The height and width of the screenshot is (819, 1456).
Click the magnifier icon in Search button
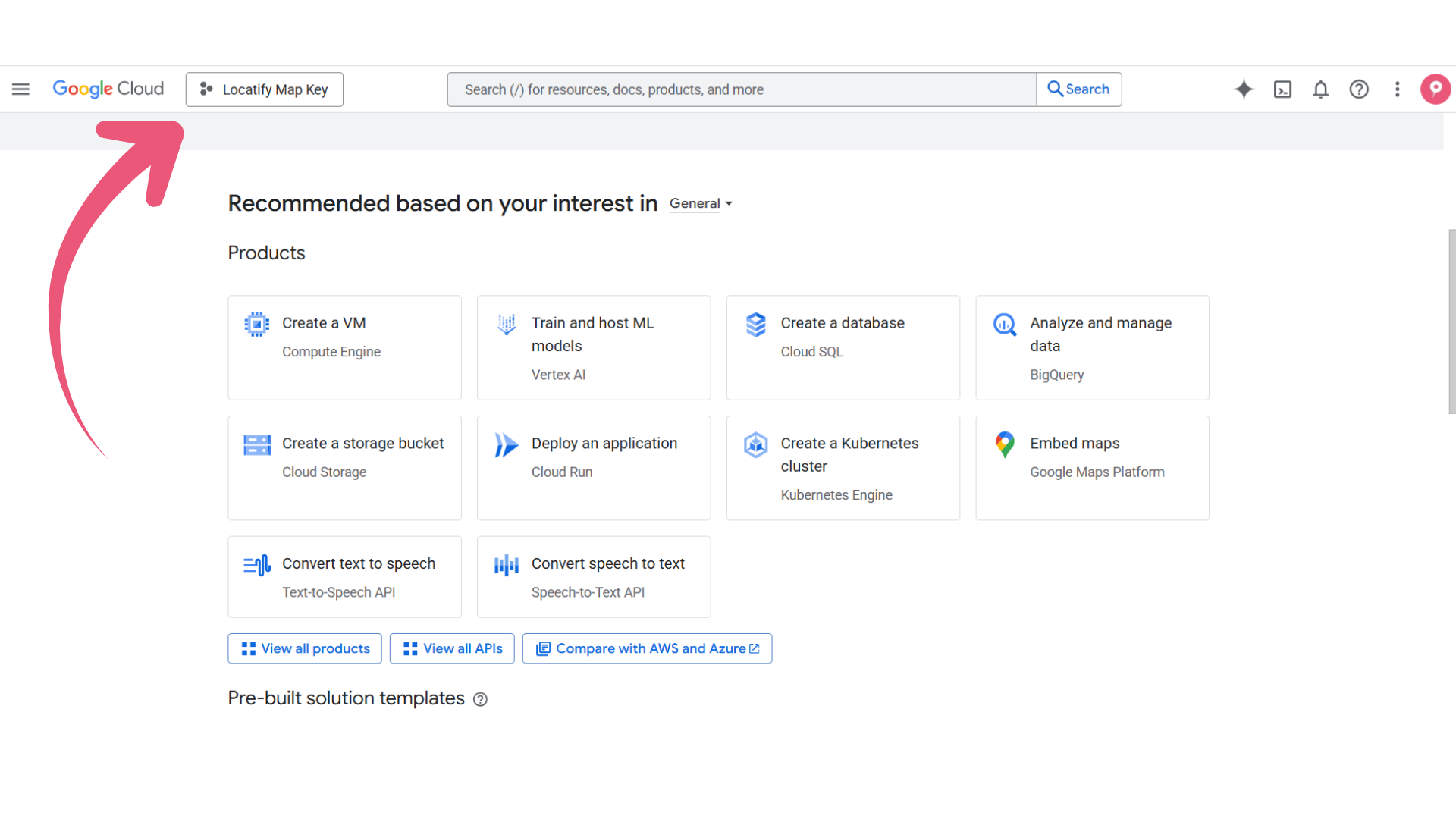pos(1055,89)
